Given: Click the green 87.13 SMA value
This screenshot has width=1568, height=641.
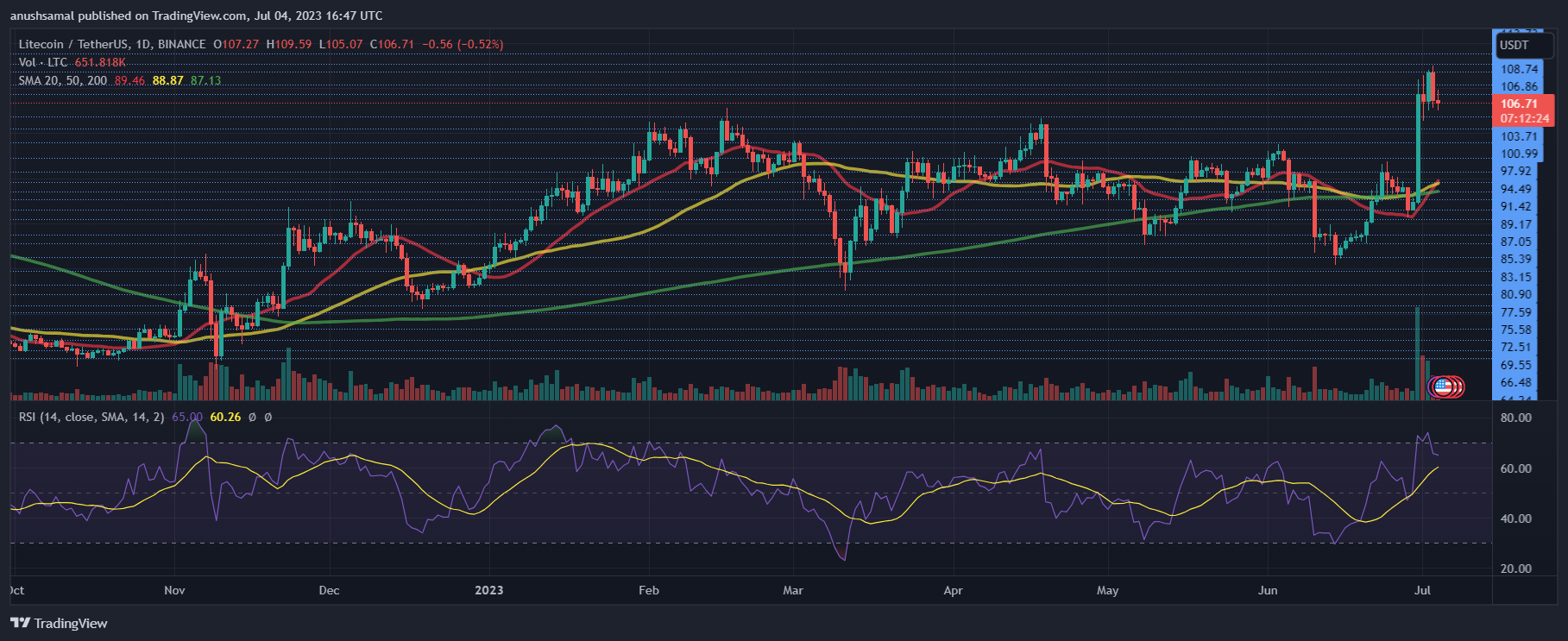Looking at the screenshot, I should [205, 80].
